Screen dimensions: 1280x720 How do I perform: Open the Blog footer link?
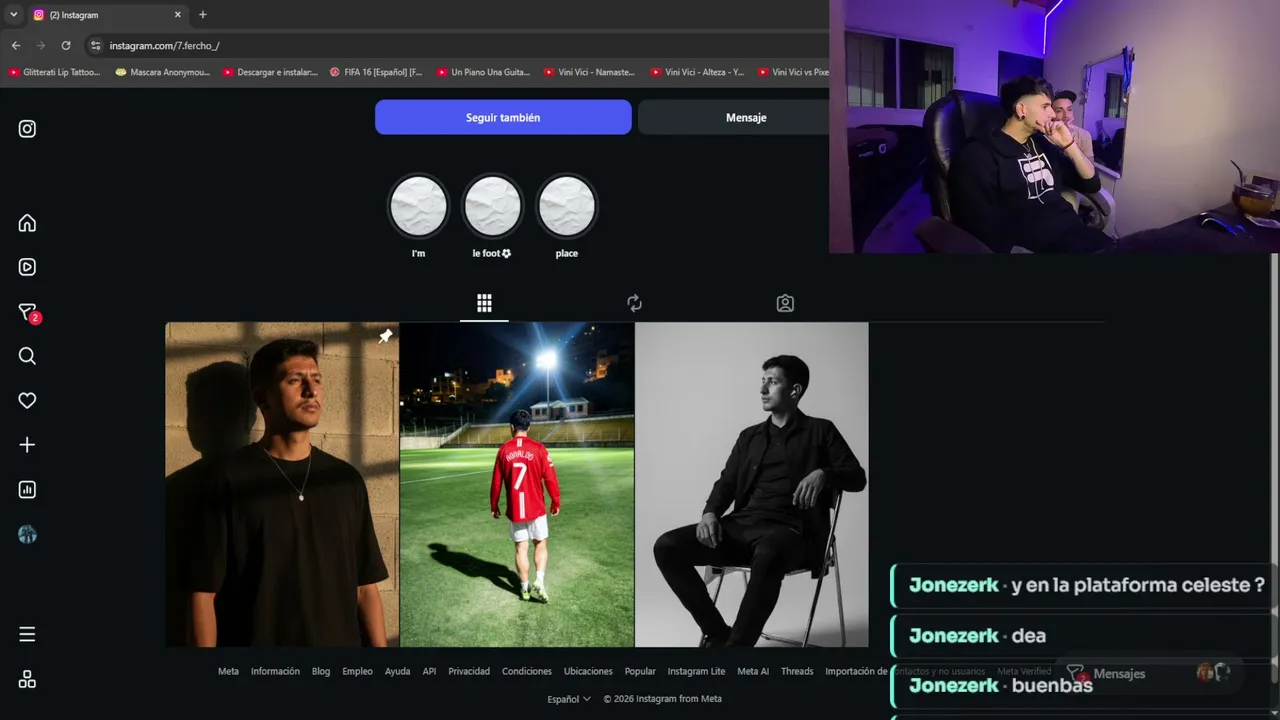coord(321,671)
